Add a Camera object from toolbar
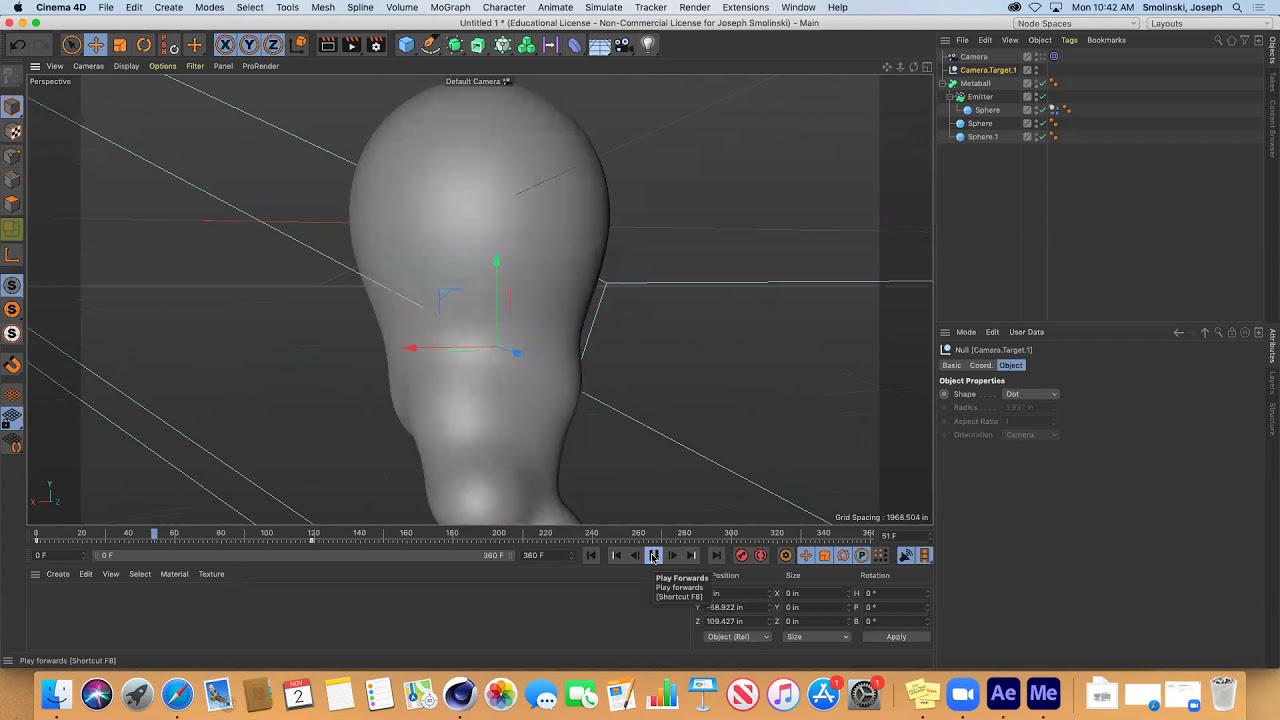The height and width of the screenshot is (720, 1280). [623, 45]
